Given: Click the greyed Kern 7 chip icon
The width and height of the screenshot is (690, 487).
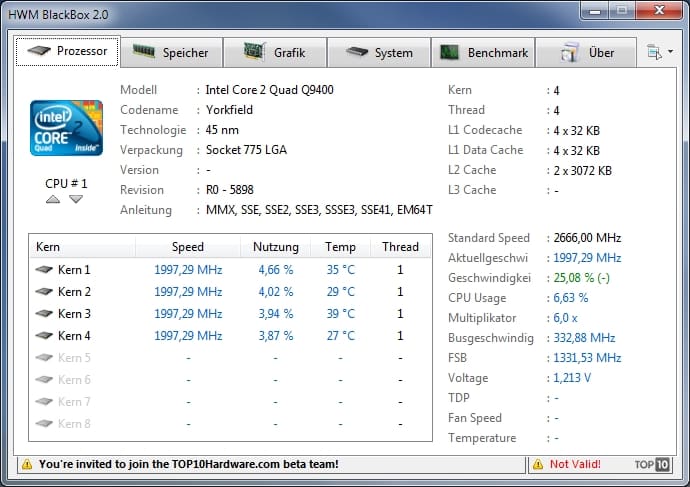Looking at the screenshot, I should [44, 401].
